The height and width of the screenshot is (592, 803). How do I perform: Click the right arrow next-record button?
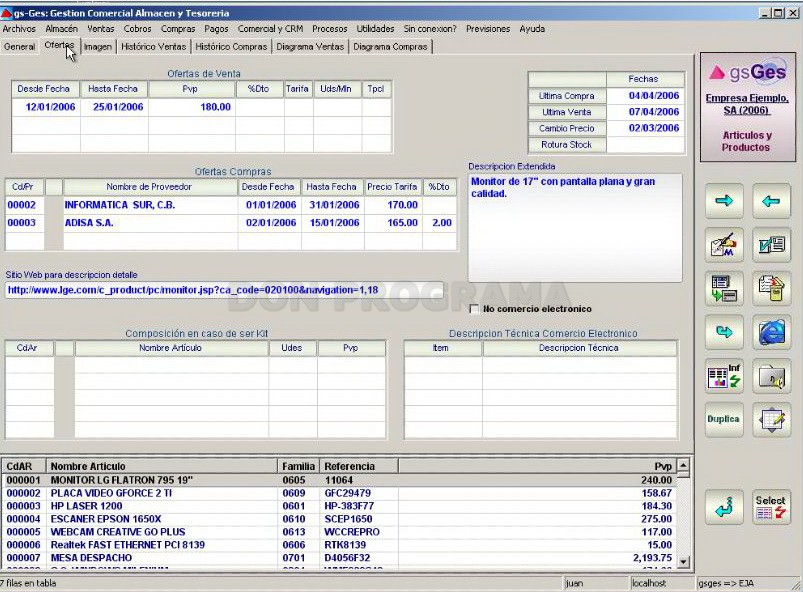pyautogui.click(x=724, y=201)
